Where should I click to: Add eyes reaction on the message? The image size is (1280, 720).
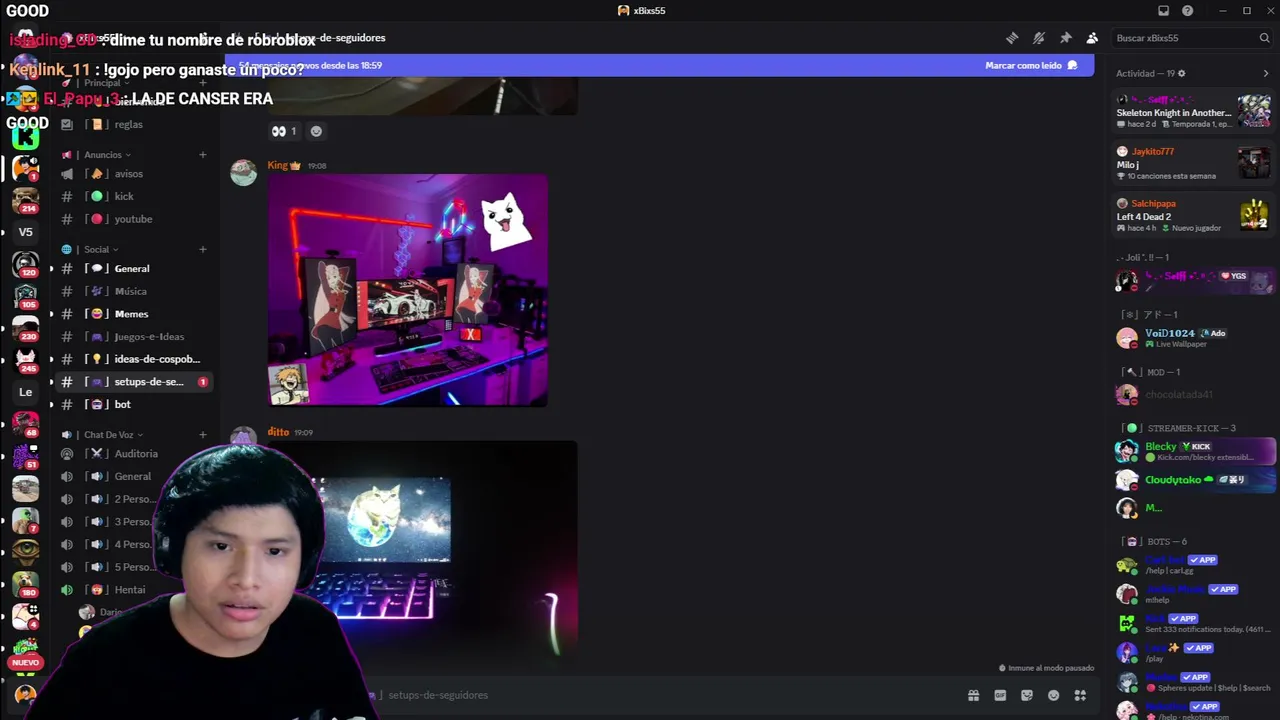(x=284, y=131)
